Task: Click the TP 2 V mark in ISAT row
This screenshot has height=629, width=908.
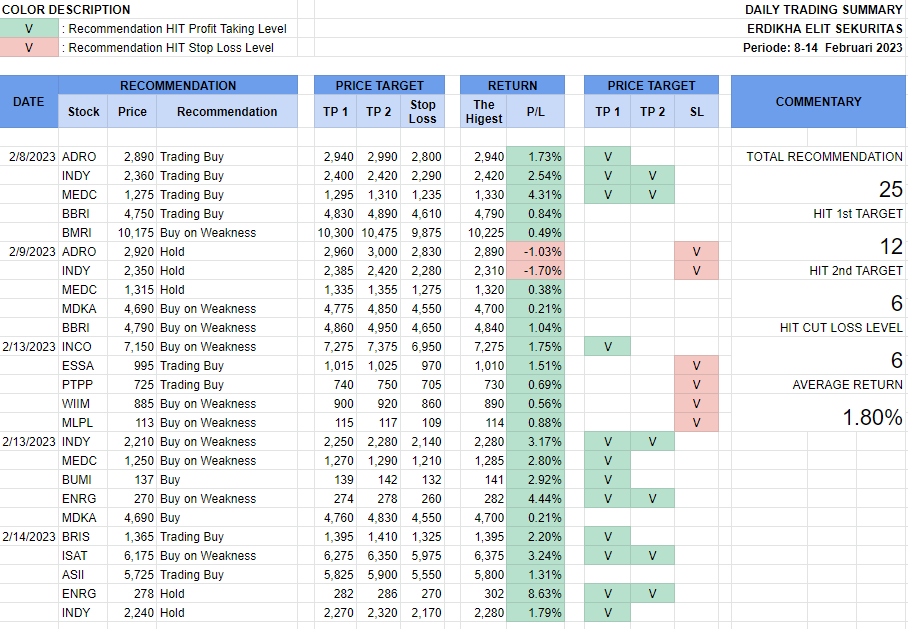Action: (652, 556)
